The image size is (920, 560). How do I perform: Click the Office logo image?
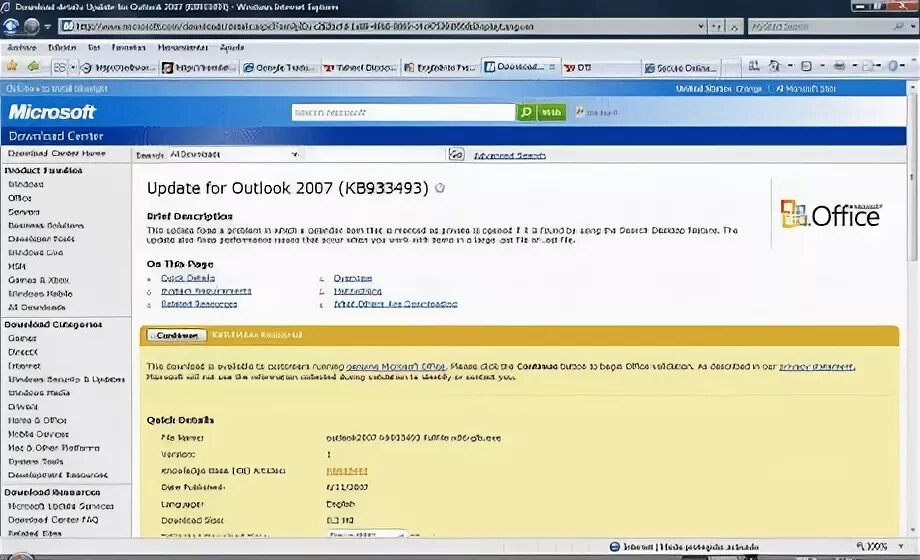tap(830, 214)
